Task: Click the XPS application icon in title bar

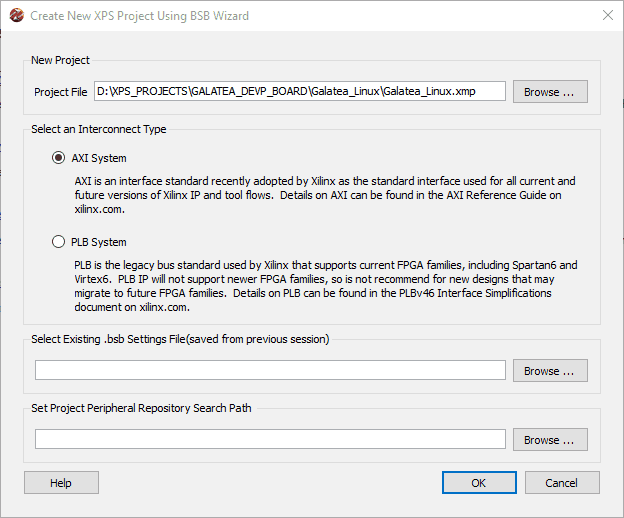Action: (x=15, y=16)
